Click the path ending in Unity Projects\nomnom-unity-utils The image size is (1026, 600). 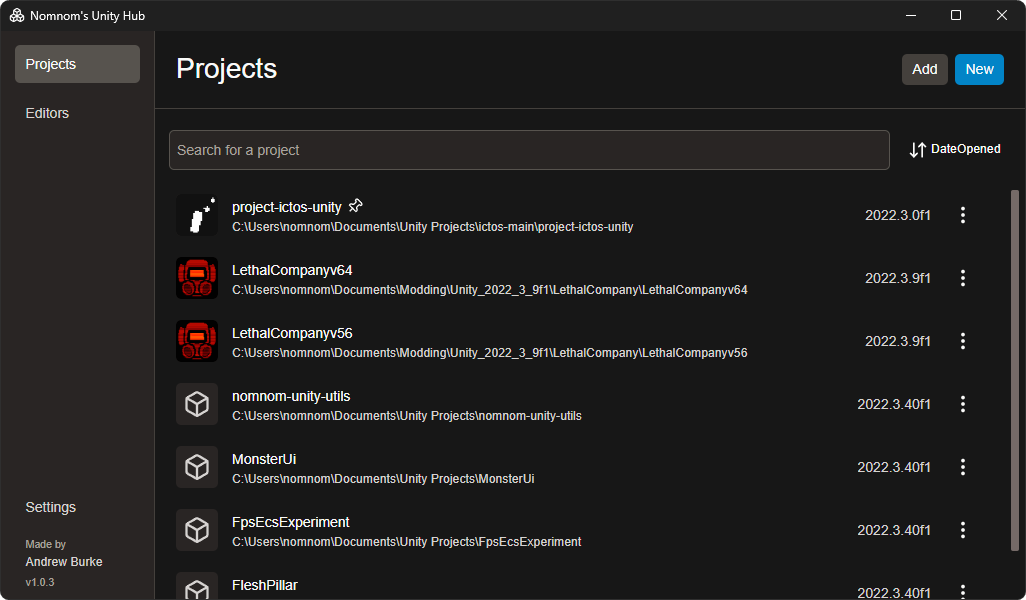(406, 416)
